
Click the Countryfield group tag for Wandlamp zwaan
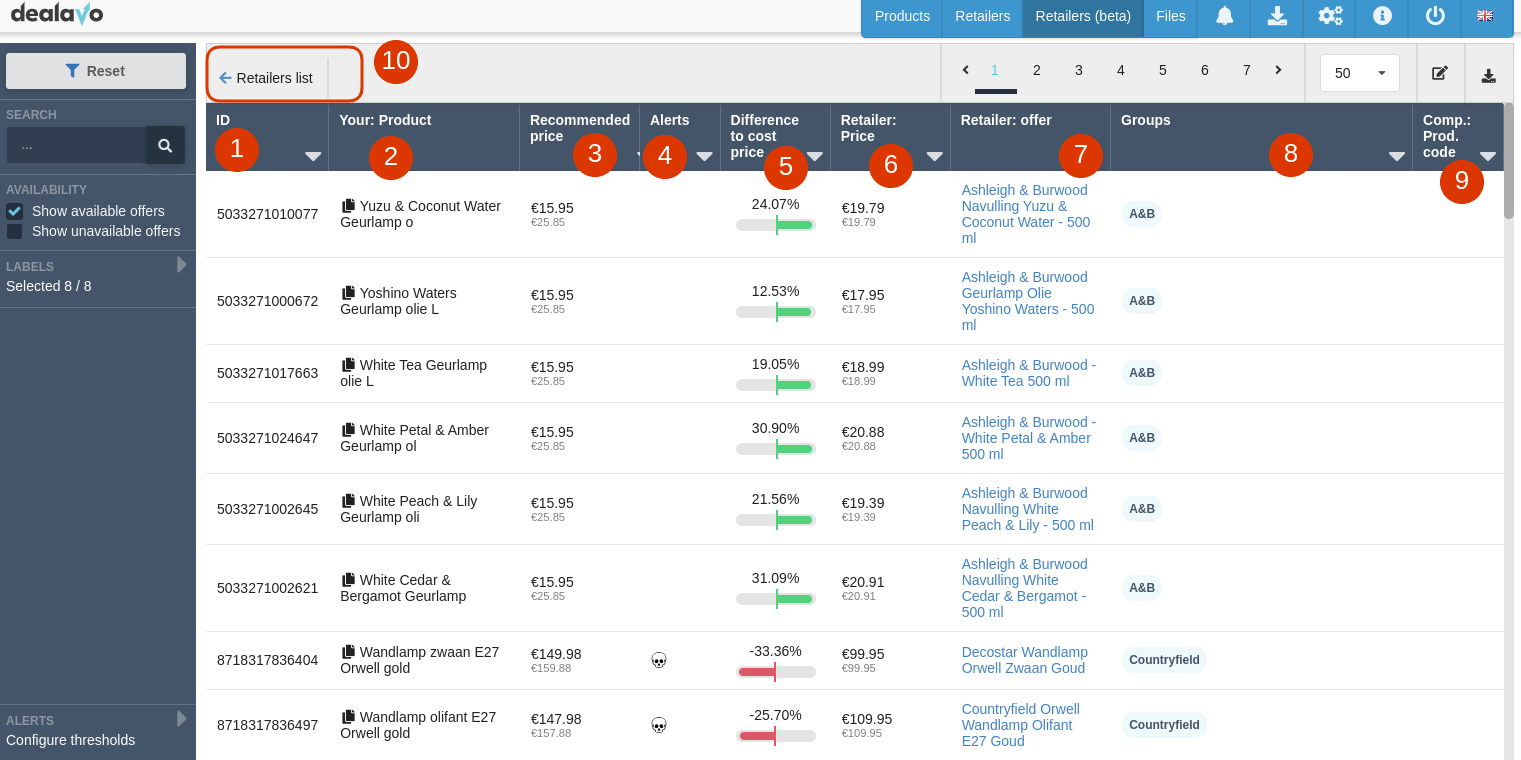(1164, 660)
